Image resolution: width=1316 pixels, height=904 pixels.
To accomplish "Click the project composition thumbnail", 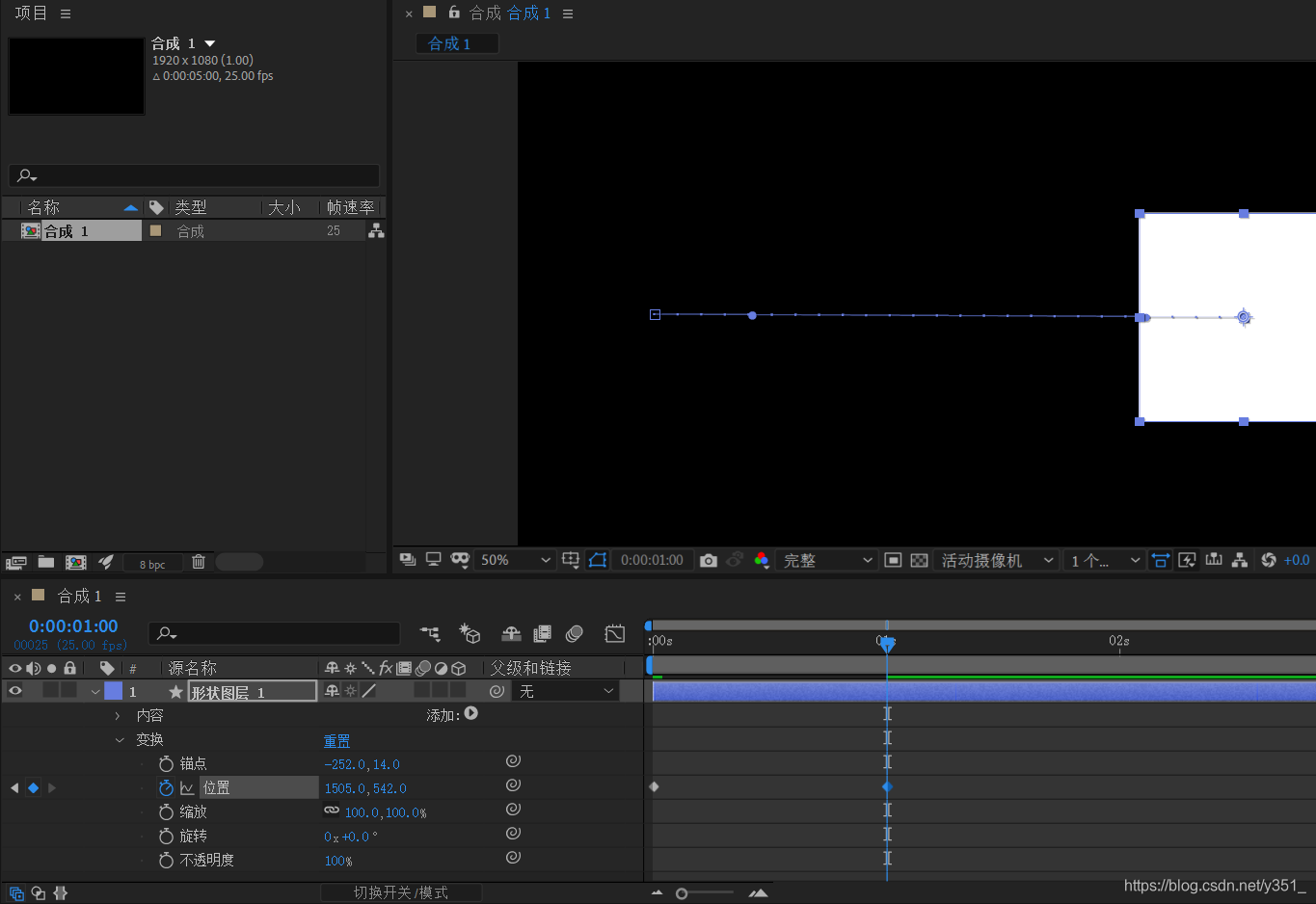I will click(77, 76).
